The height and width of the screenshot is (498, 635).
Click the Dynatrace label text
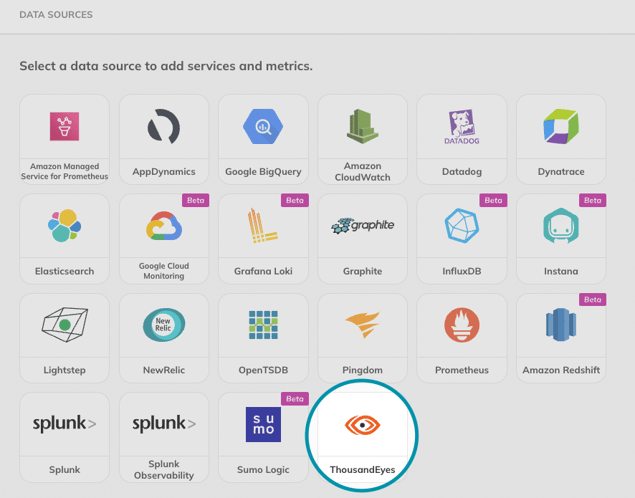[561, 172]
